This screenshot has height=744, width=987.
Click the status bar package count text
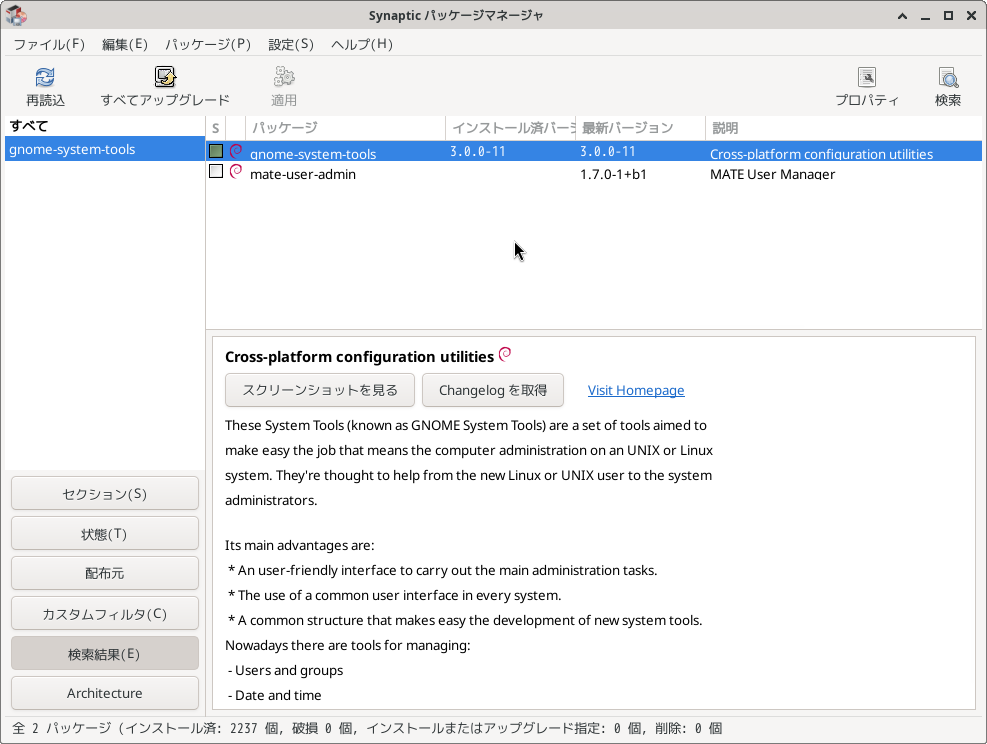pos(367,728)
